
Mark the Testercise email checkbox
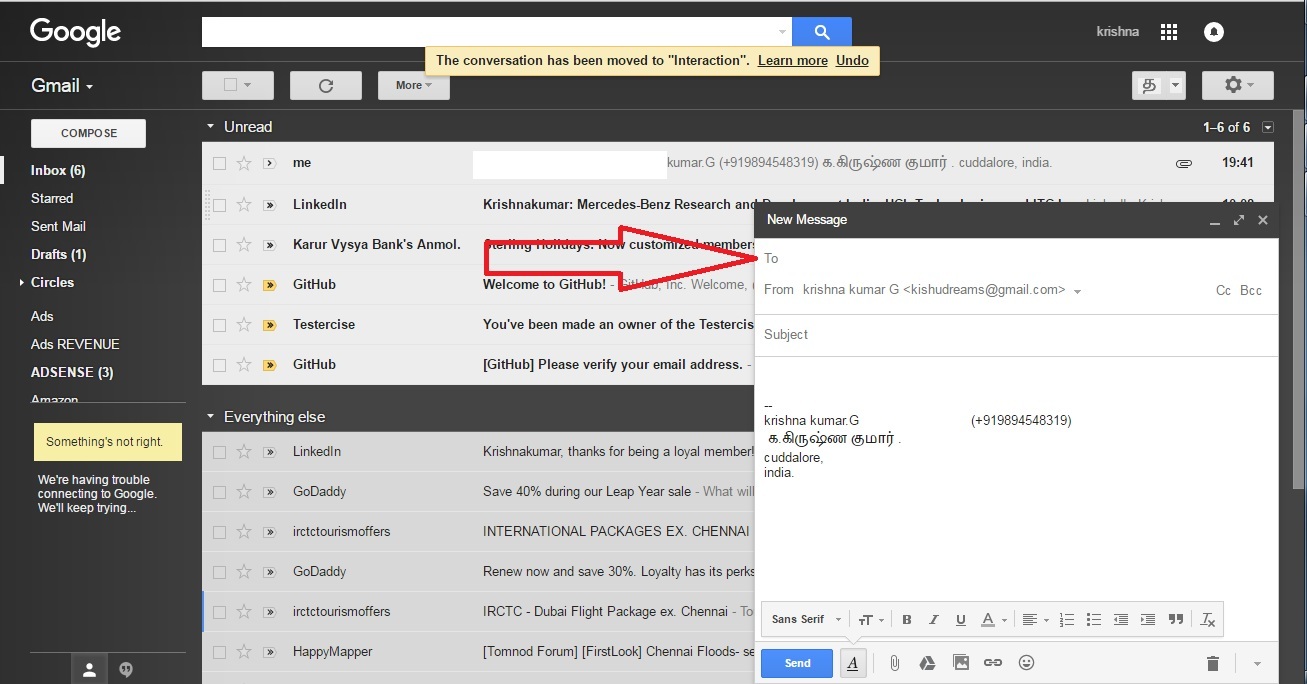click(218, 324)
